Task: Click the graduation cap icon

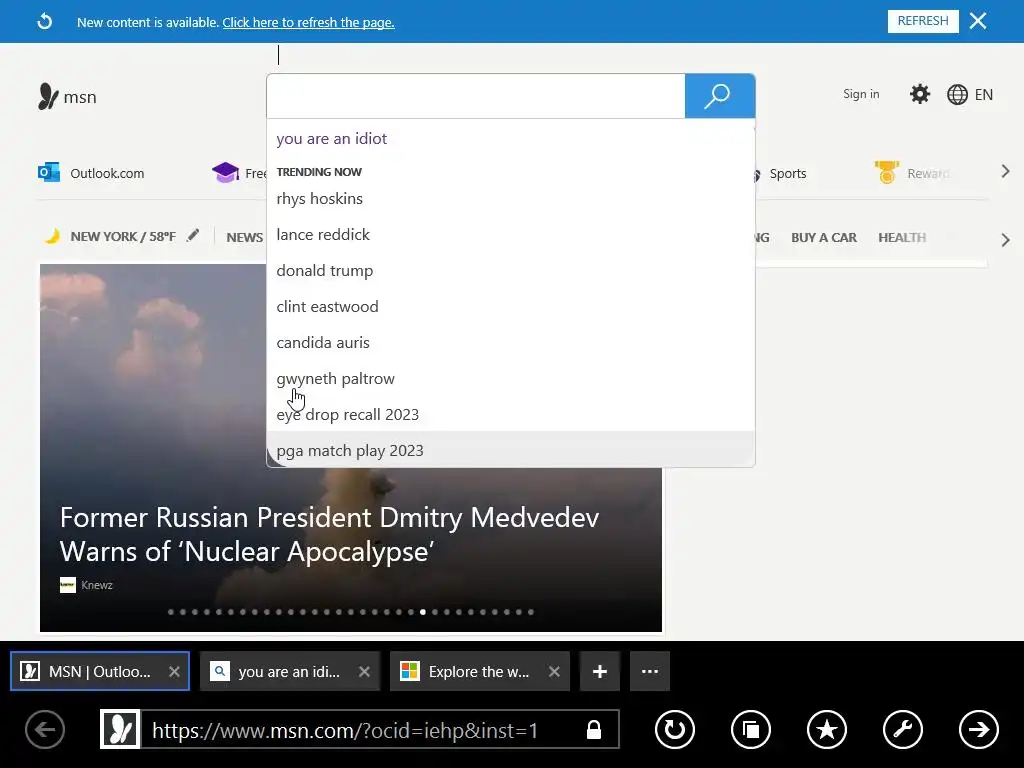Action: (225, 173)
